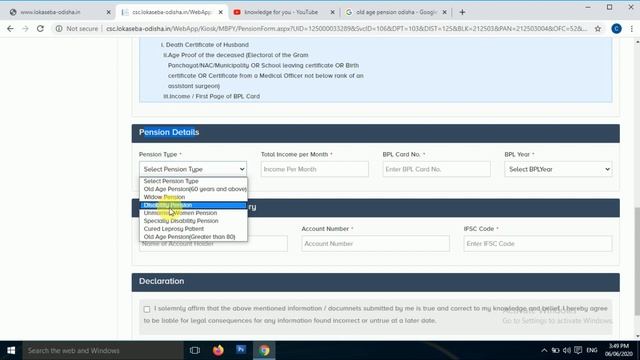Screen dimensions: 640x360
Task: Select highlighted Disability Pension option
Action: pos(193,205)
